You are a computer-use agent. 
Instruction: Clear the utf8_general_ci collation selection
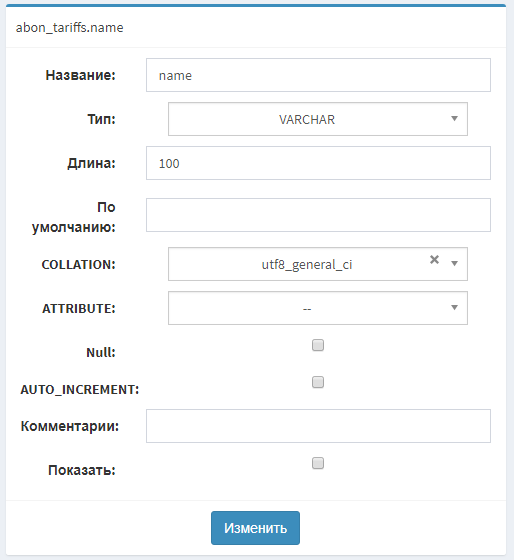click(x=434, y=259)
